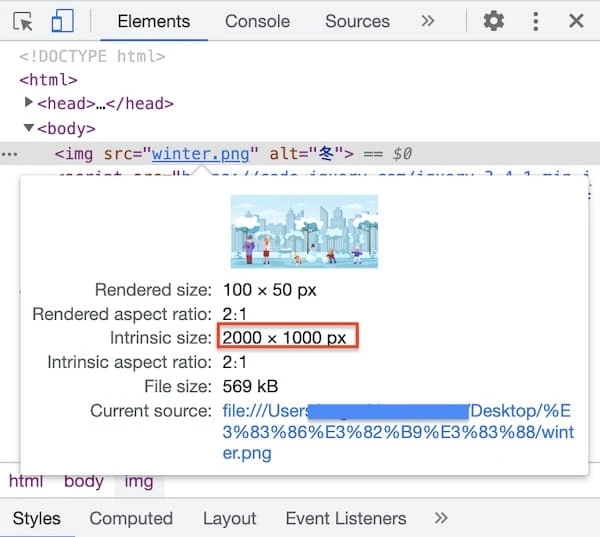Screen dimensions: 600x537
Task: Select body in the breadcrumb bar
Action: click(x=84, y=481)
